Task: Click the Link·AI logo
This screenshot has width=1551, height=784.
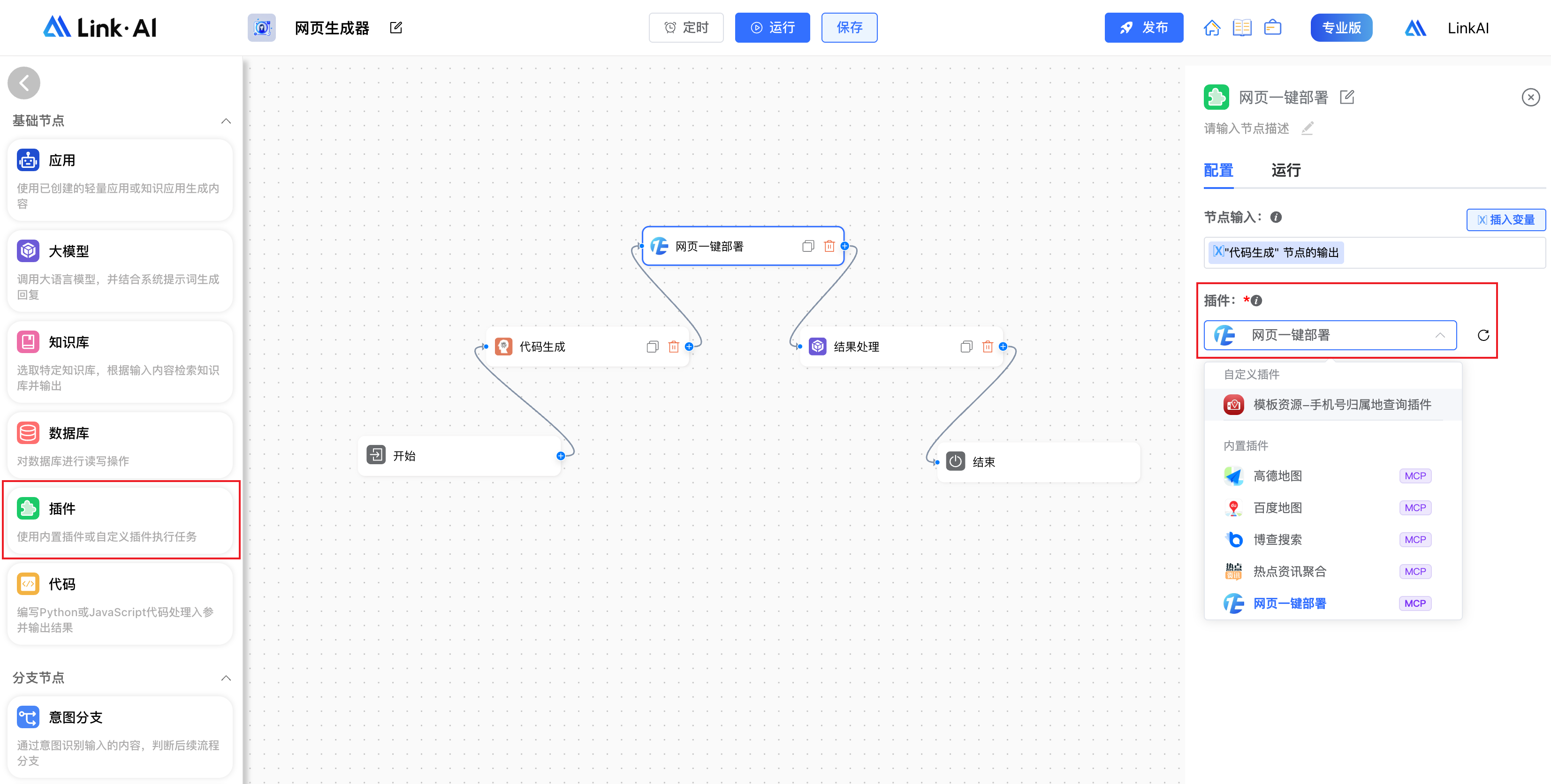Action: point(100,27)
